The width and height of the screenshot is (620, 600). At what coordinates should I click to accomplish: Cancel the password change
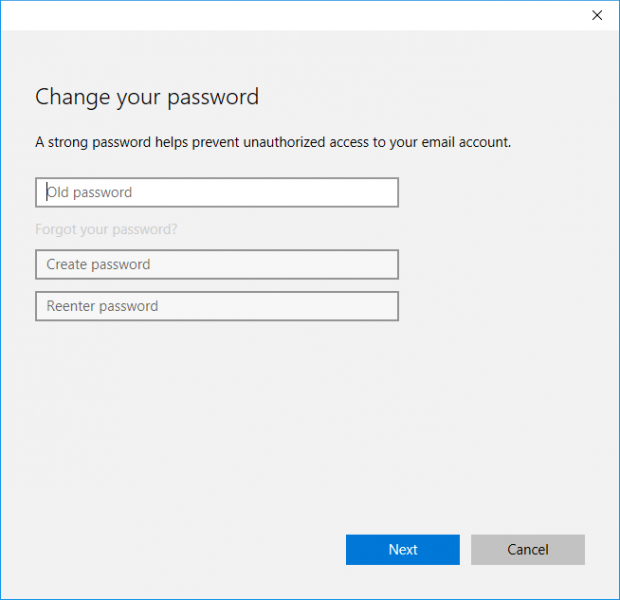(527, 549)
